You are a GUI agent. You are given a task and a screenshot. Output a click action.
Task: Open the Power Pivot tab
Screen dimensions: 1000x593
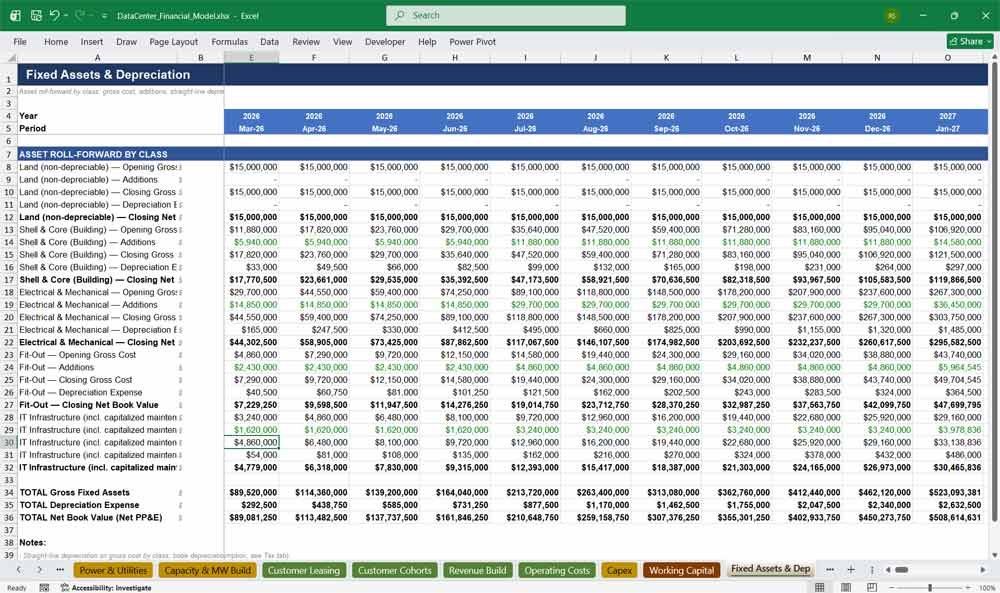[473, 41]
